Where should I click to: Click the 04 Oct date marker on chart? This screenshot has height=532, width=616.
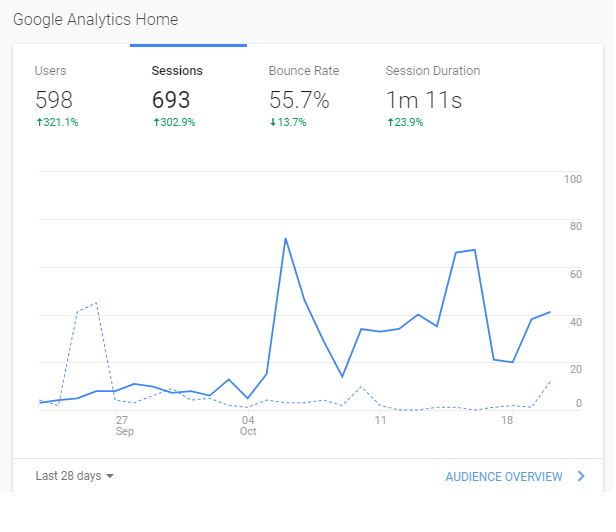[x=248, y=426]
